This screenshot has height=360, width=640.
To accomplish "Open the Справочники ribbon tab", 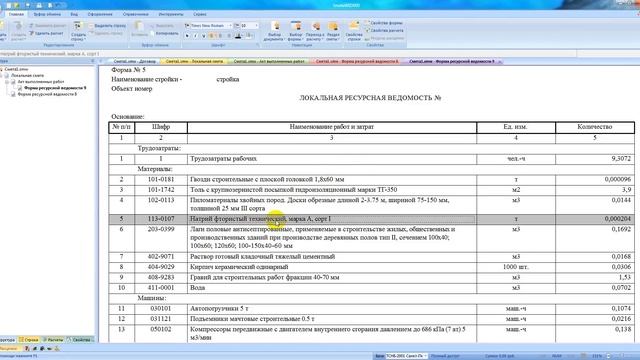I will [136, 14].
